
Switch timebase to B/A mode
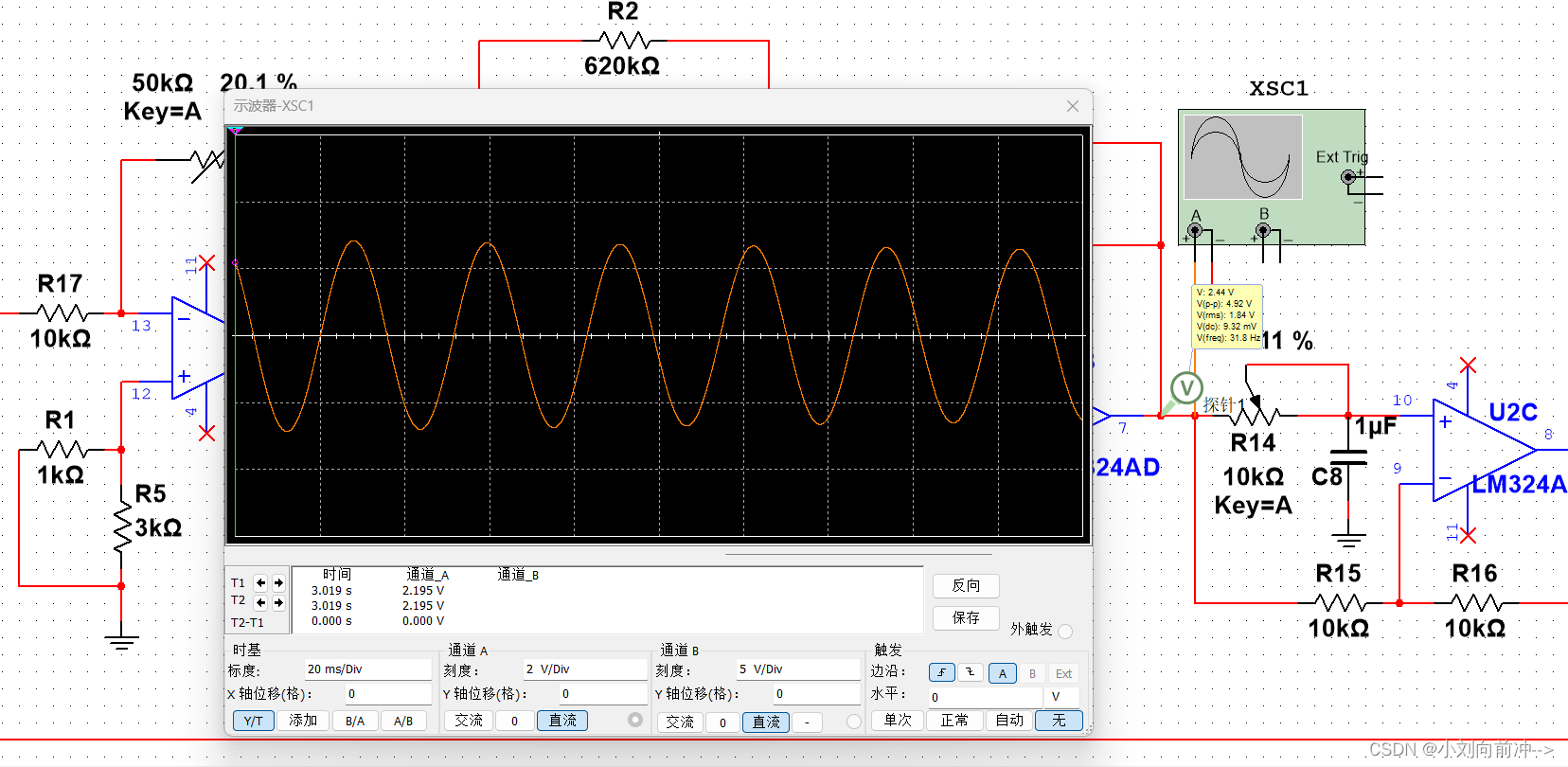click(x=355, y=721)
